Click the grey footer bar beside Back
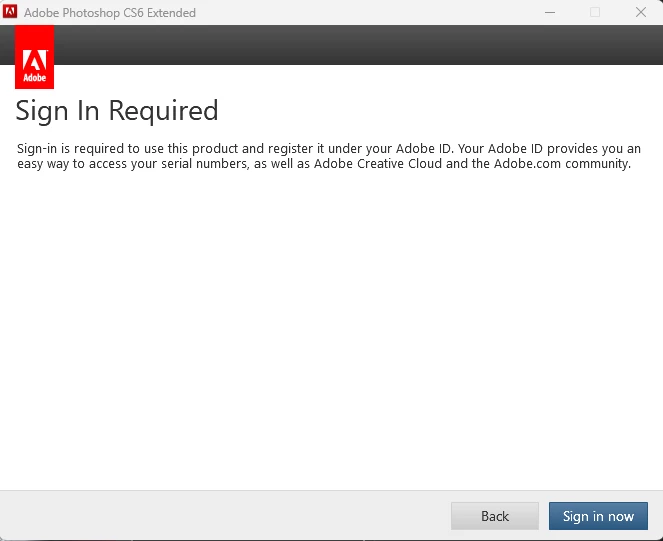Image resolution: width=663 pixels, height=541 pixels. (224, 516)
